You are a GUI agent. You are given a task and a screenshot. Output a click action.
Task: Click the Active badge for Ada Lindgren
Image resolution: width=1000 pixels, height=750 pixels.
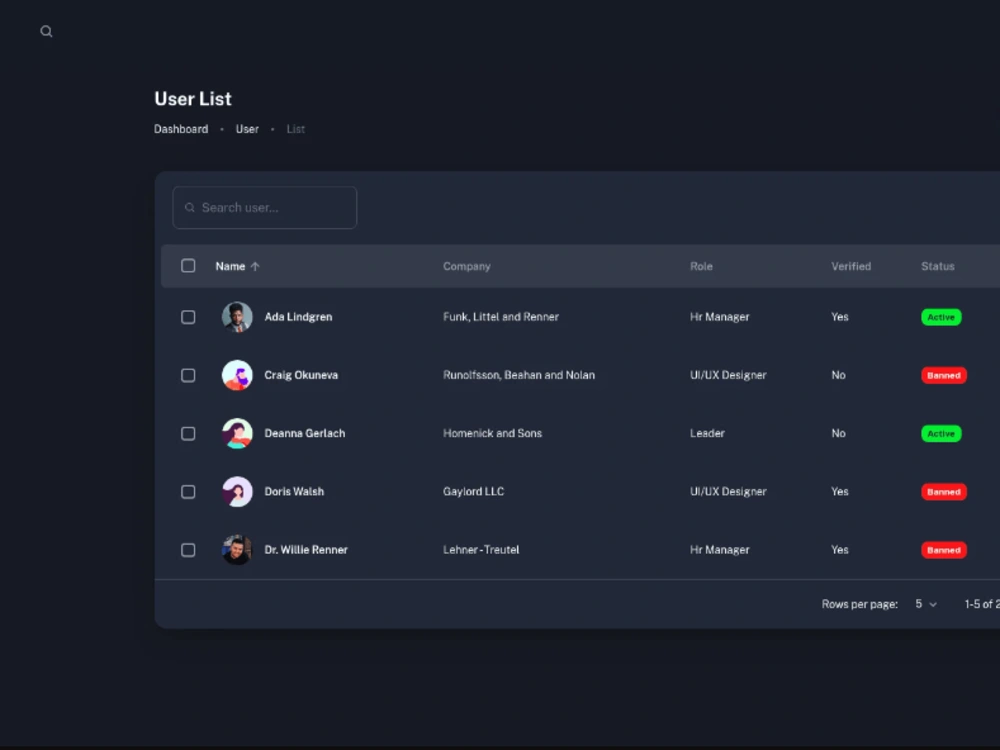941,317
